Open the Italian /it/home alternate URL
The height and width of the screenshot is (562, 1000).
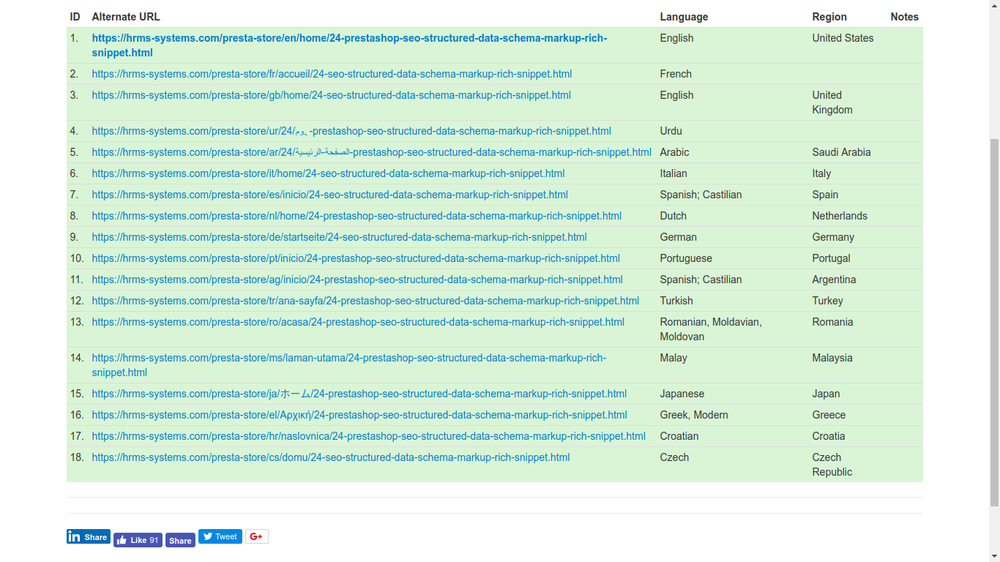tap(328, 174)
